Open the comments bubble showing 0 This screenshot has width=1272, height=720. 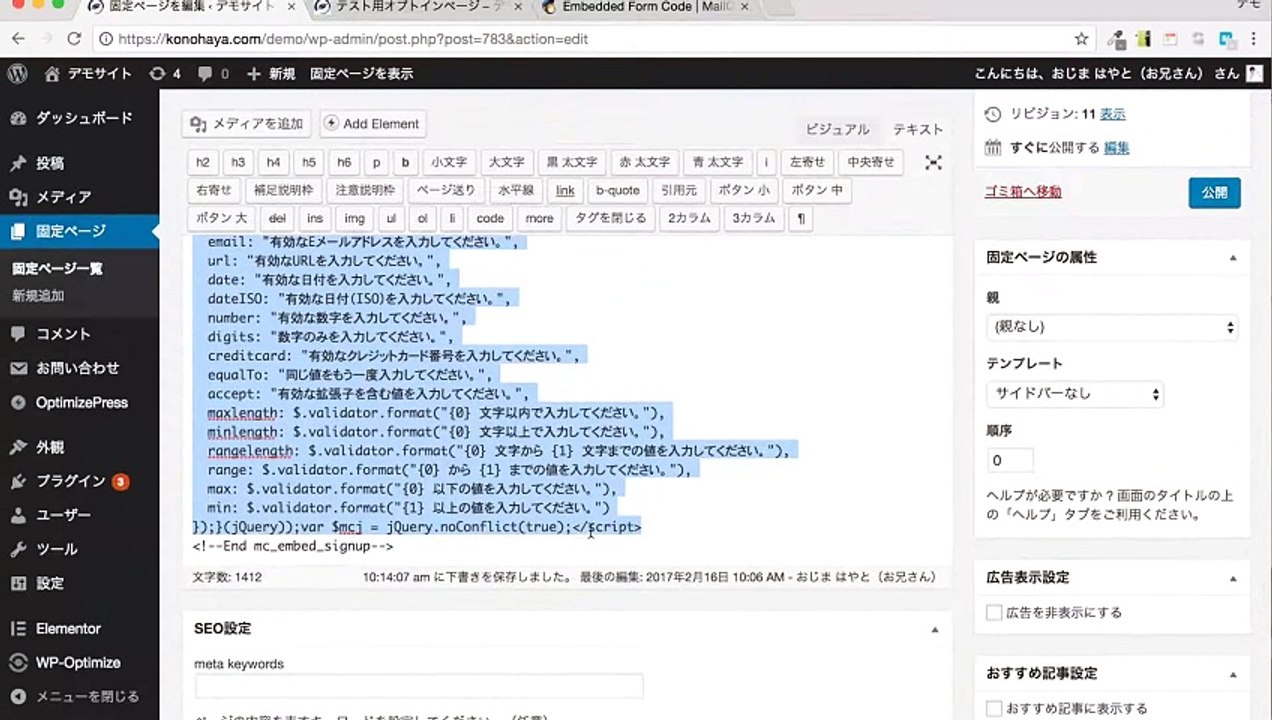(214, 73)
